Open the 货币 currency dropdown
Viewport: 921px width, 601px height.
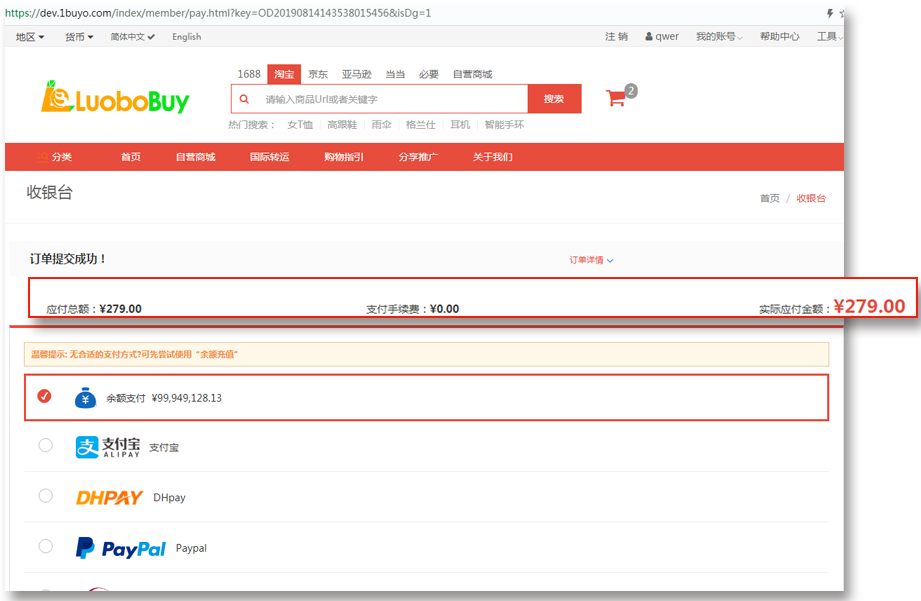click(x=79, y=37)
